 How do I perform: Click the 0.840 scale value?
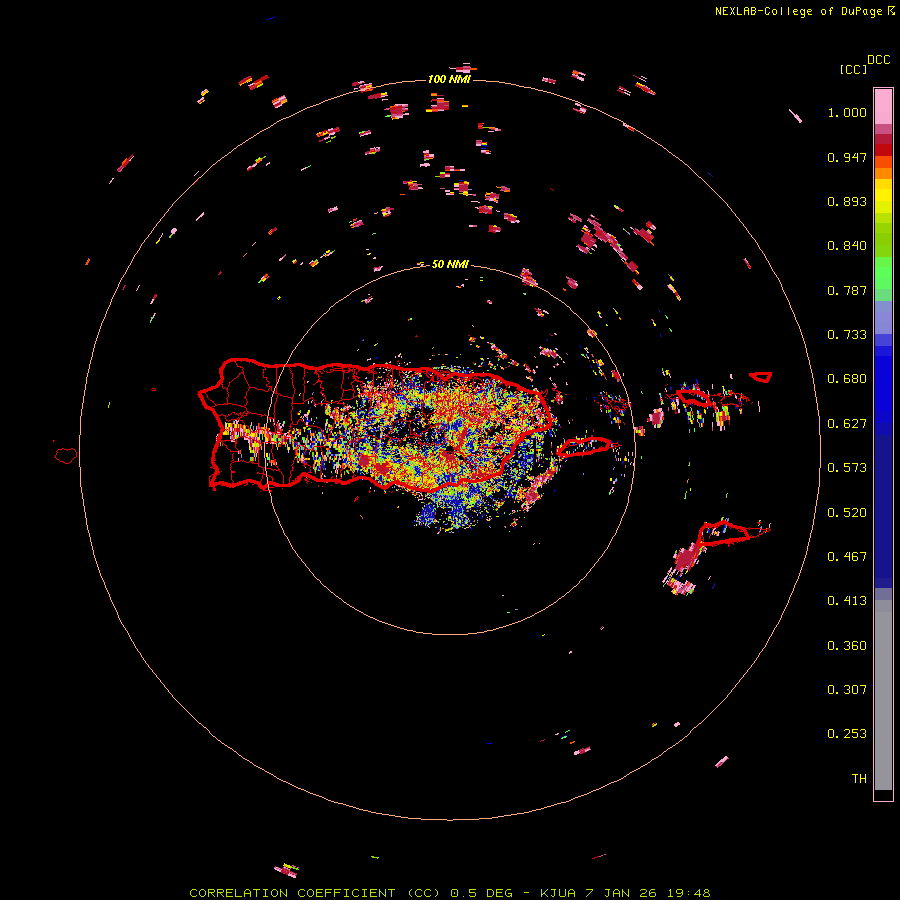[847, 246]
